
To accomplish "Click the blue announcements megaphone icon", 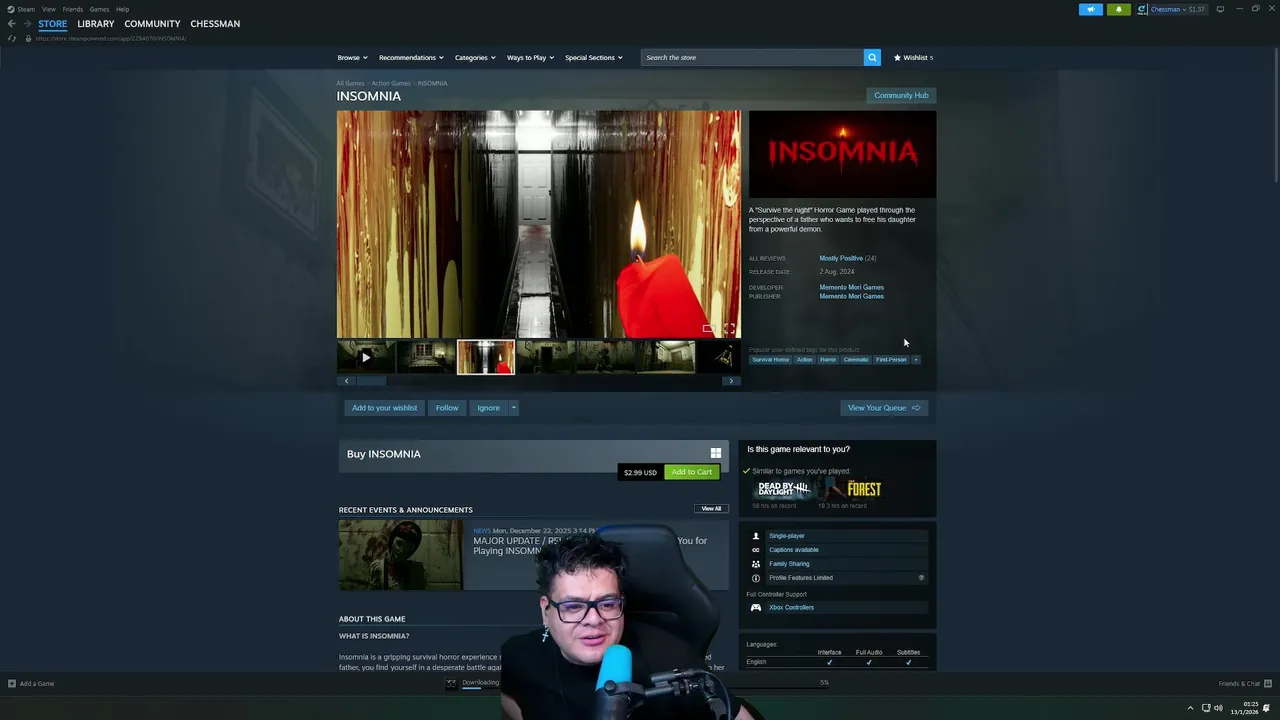I will pos(1090,9).
